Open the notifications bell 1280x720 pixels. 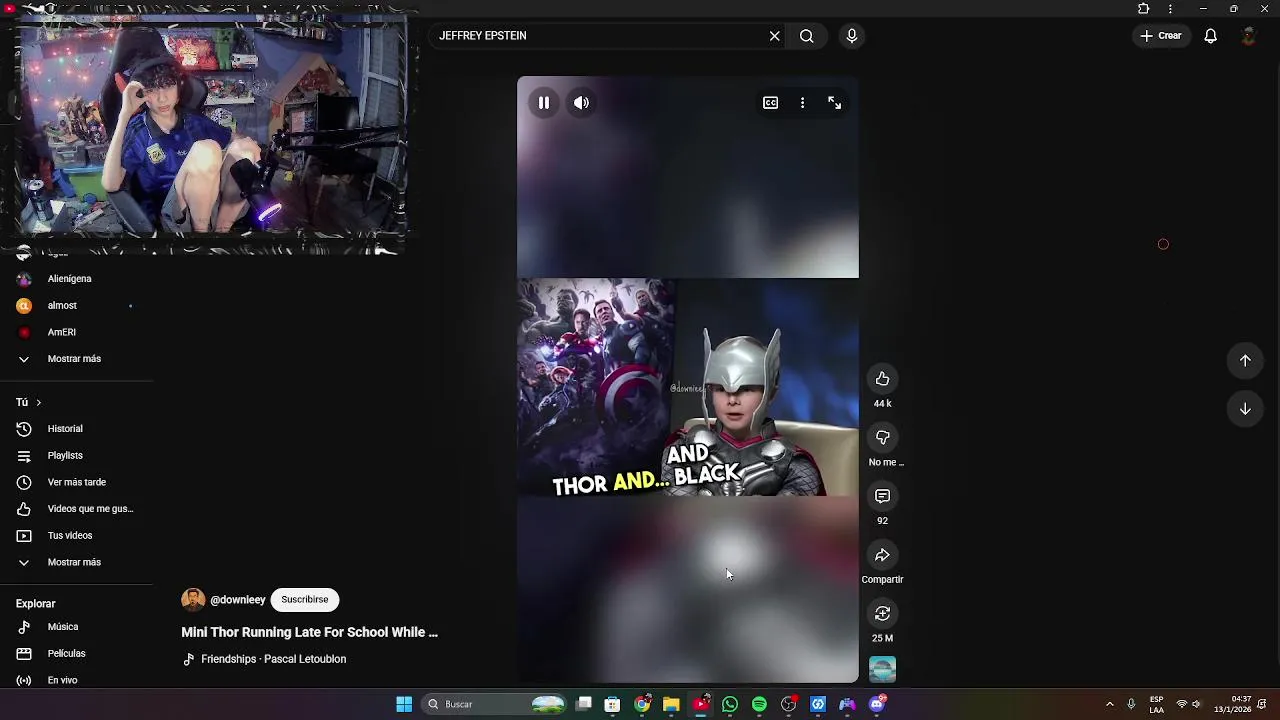coord(1210,36)
